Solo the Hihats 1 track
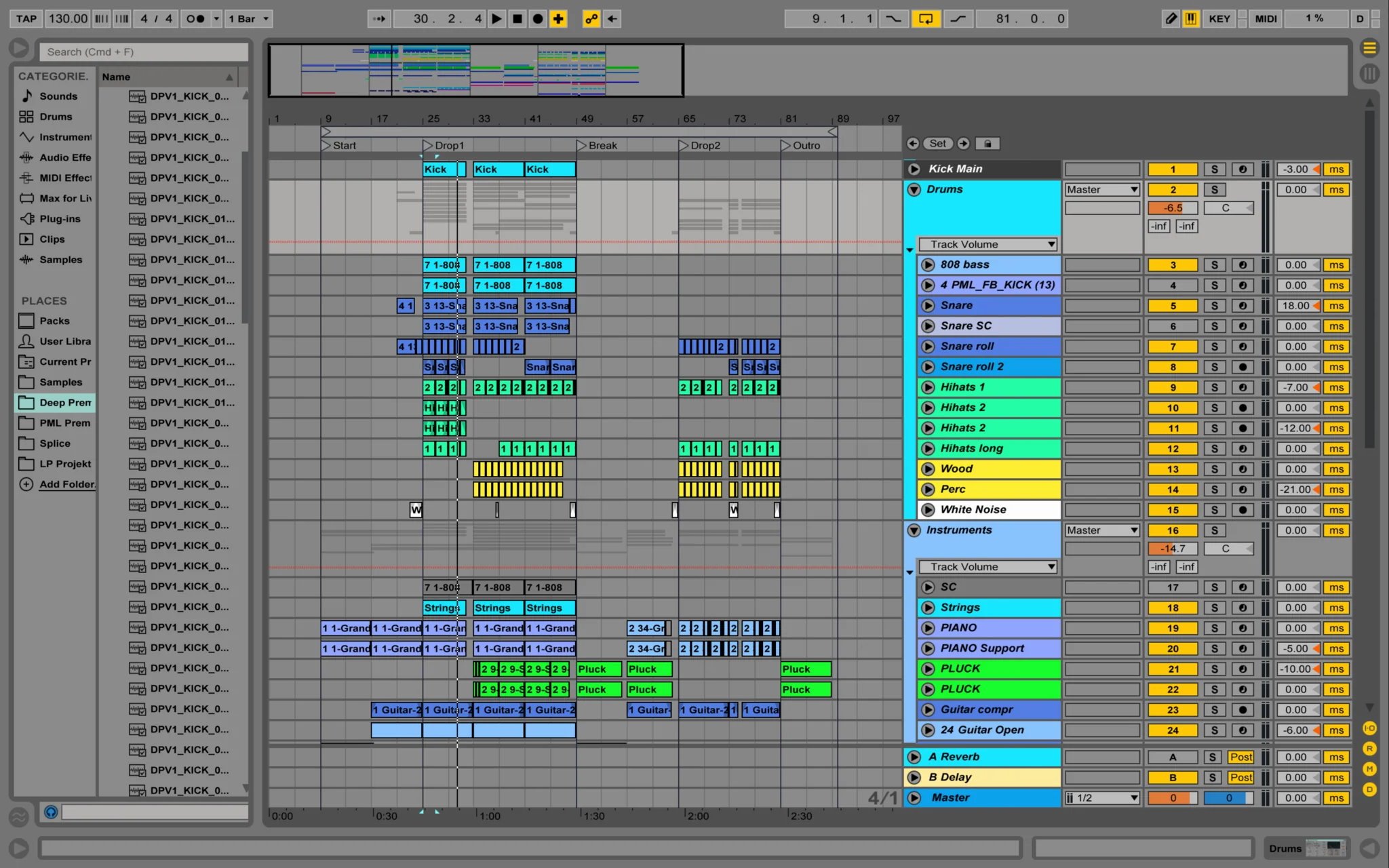Viewport: 1389px width, 868px height. coord(1215,387)
